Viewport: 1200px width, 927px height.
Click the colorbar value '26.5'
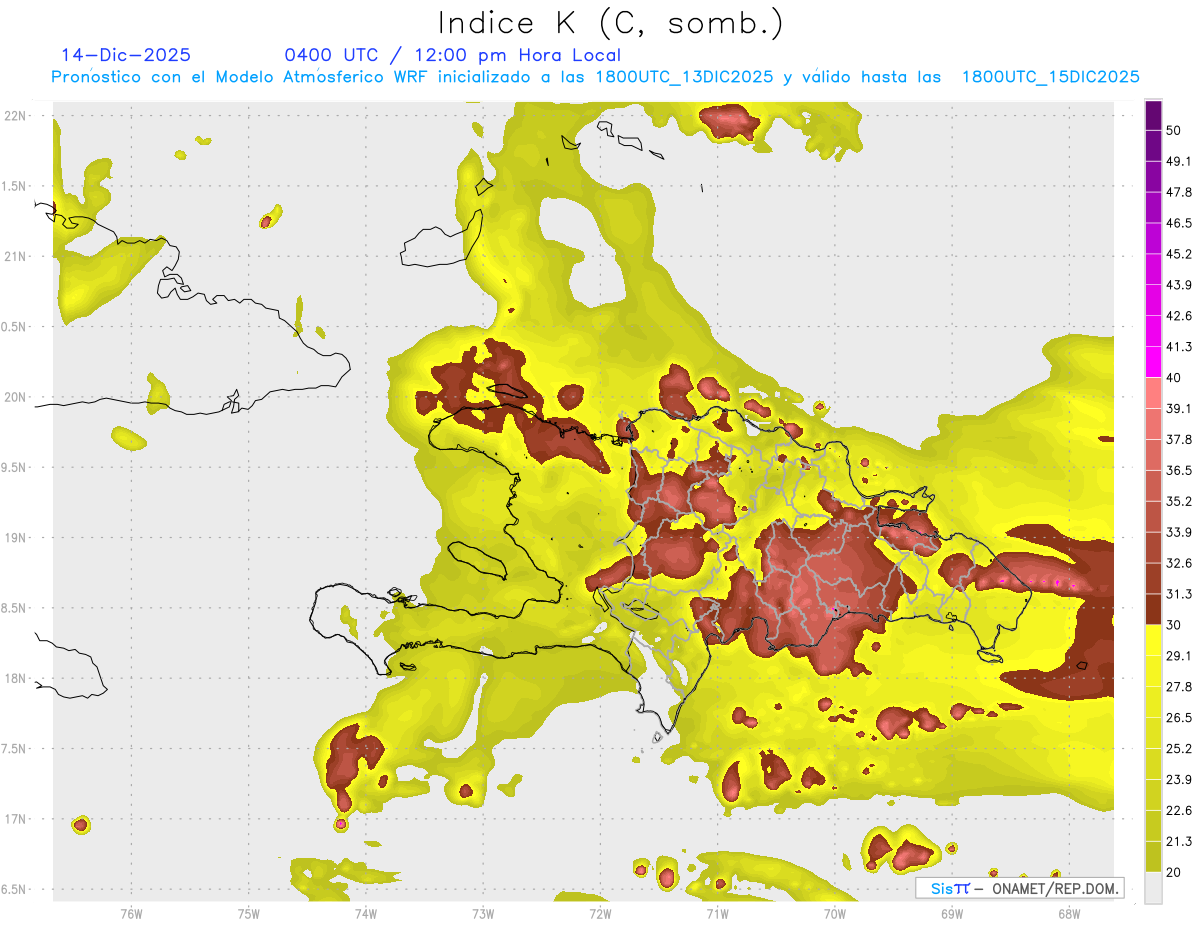(x=1179, y=718)
